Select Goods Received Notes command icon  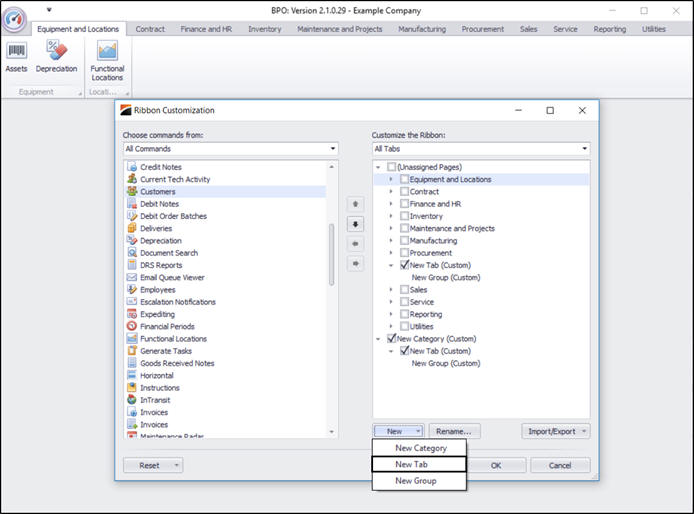[132, 363]
